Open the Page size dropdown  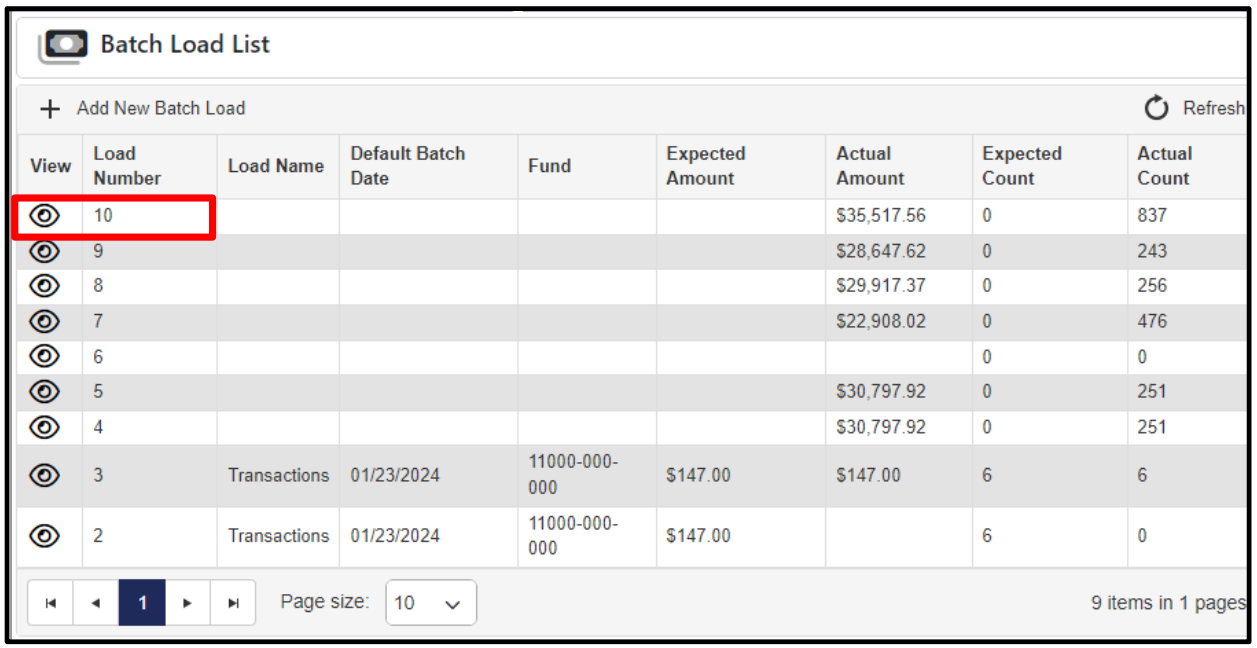pyautogui.click(x=430, y=602)
